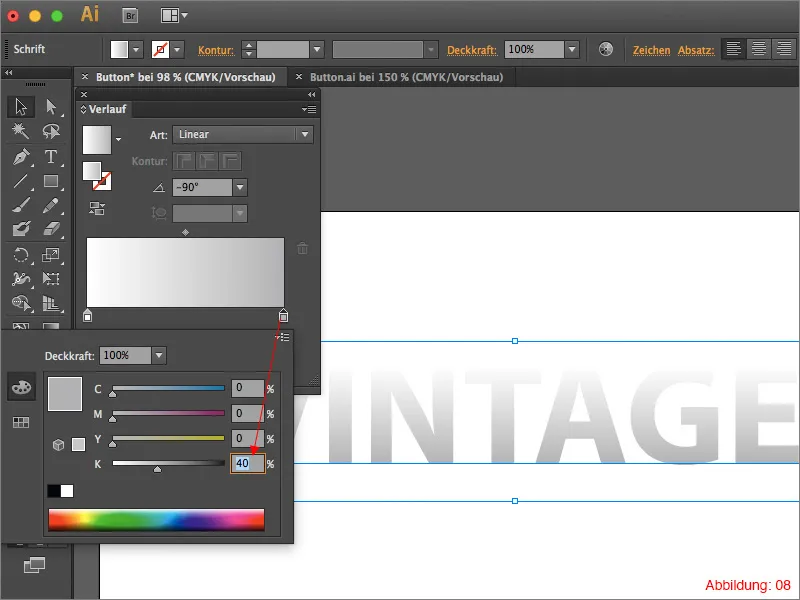Click the change screen mode icon
The image size is (800, 600).
[x=34, y=565]
